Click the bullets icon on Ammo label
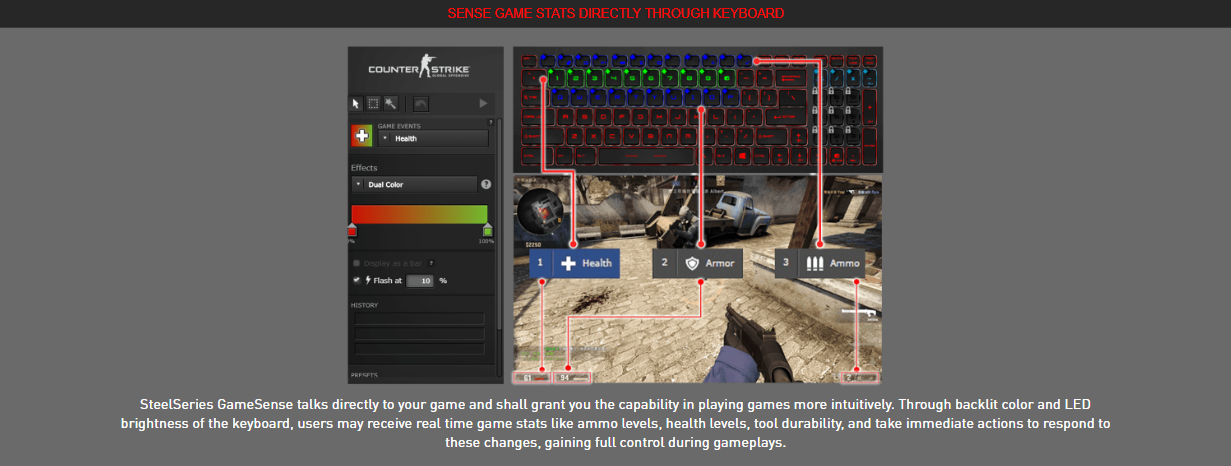This screenshot has height=466, width=1231. (815, 263)
